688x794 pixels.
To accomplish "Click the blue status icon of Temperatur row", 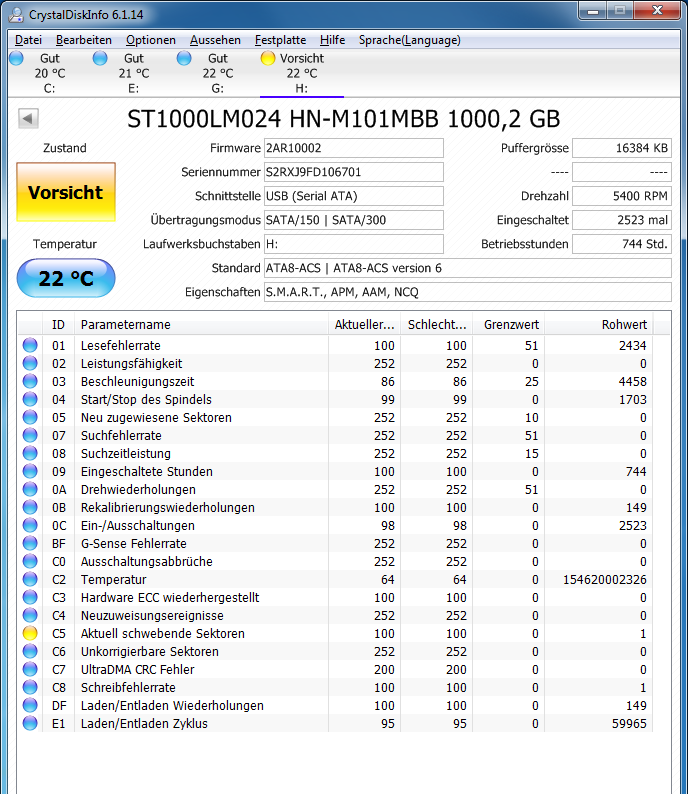I will coord(30,579).
